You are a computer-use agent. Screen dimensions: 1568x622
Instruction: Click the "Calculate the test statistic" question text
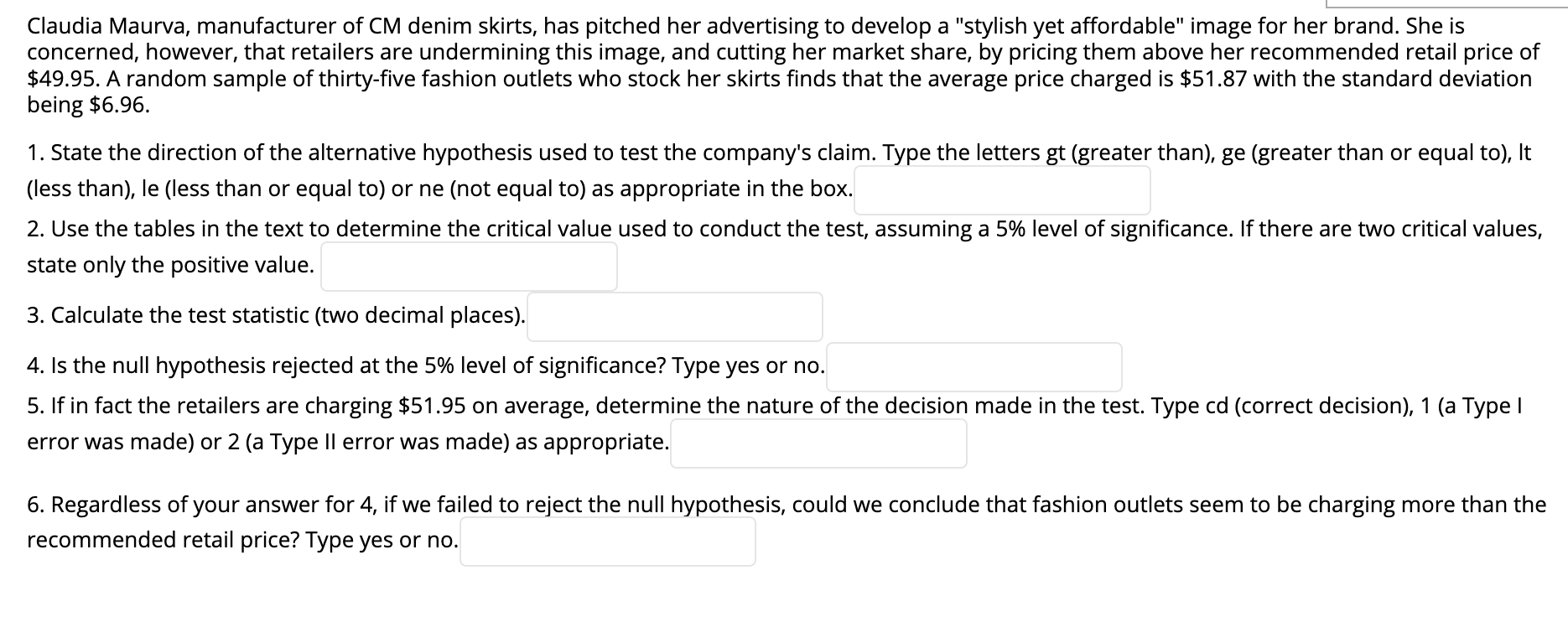click(276, 316)
